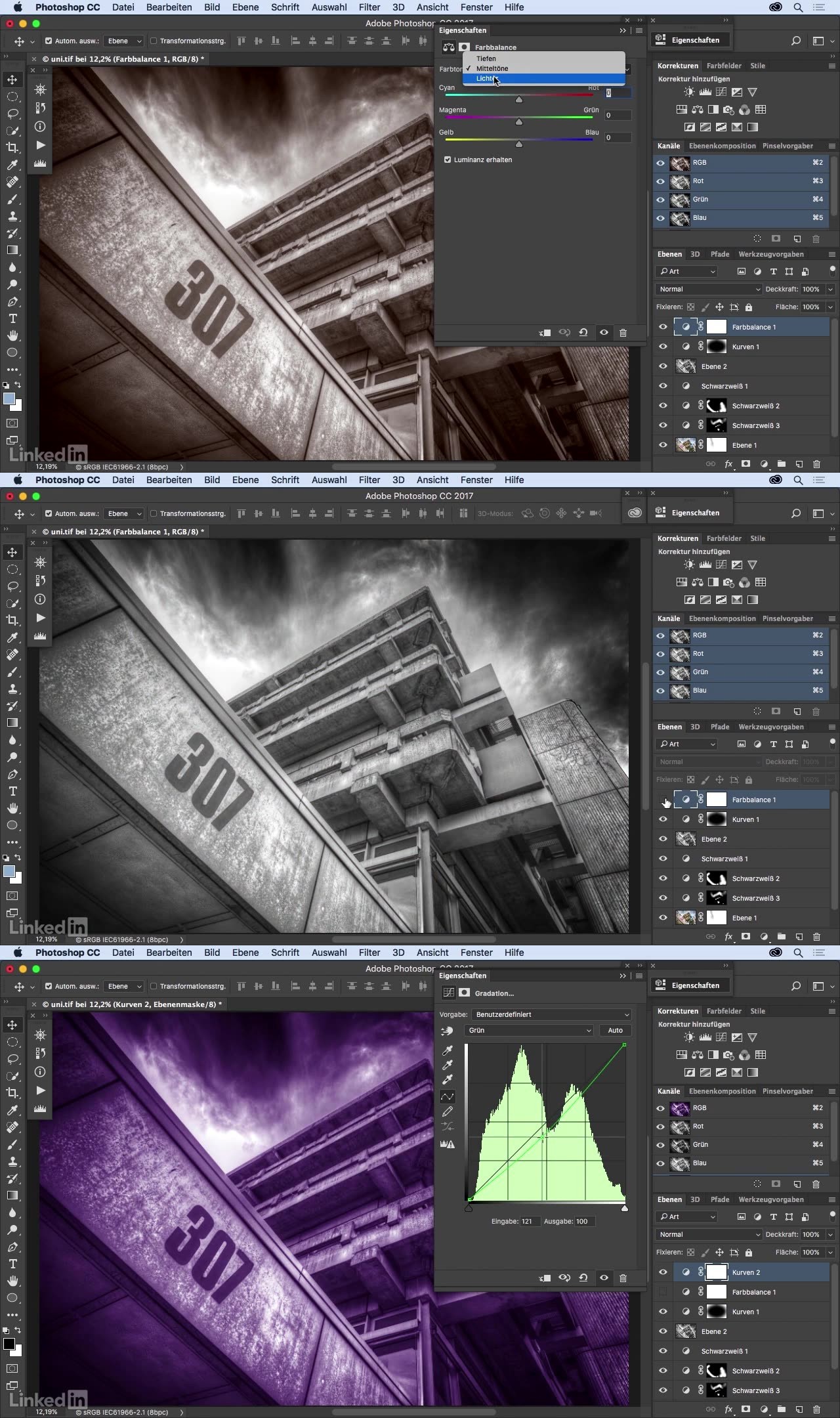Open the Creative Cloud Libraries icon
The image size is (840, 1418).
click(x=635, y=513)
